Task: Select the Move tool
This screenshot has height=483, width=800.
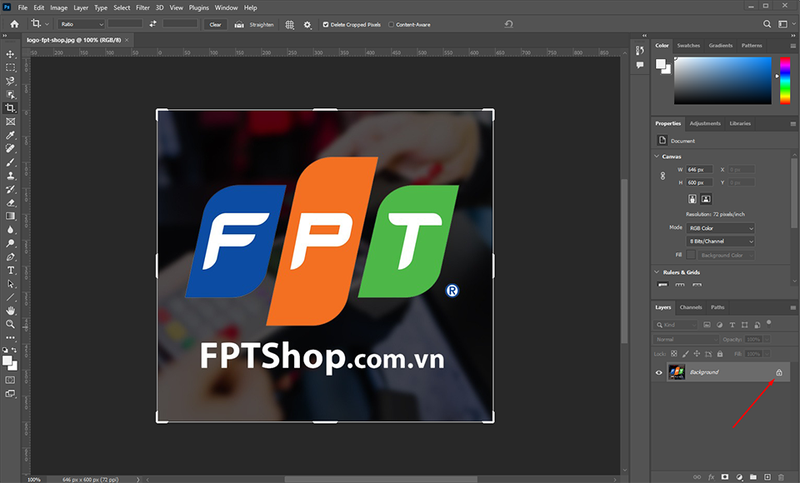Action: 10,54
